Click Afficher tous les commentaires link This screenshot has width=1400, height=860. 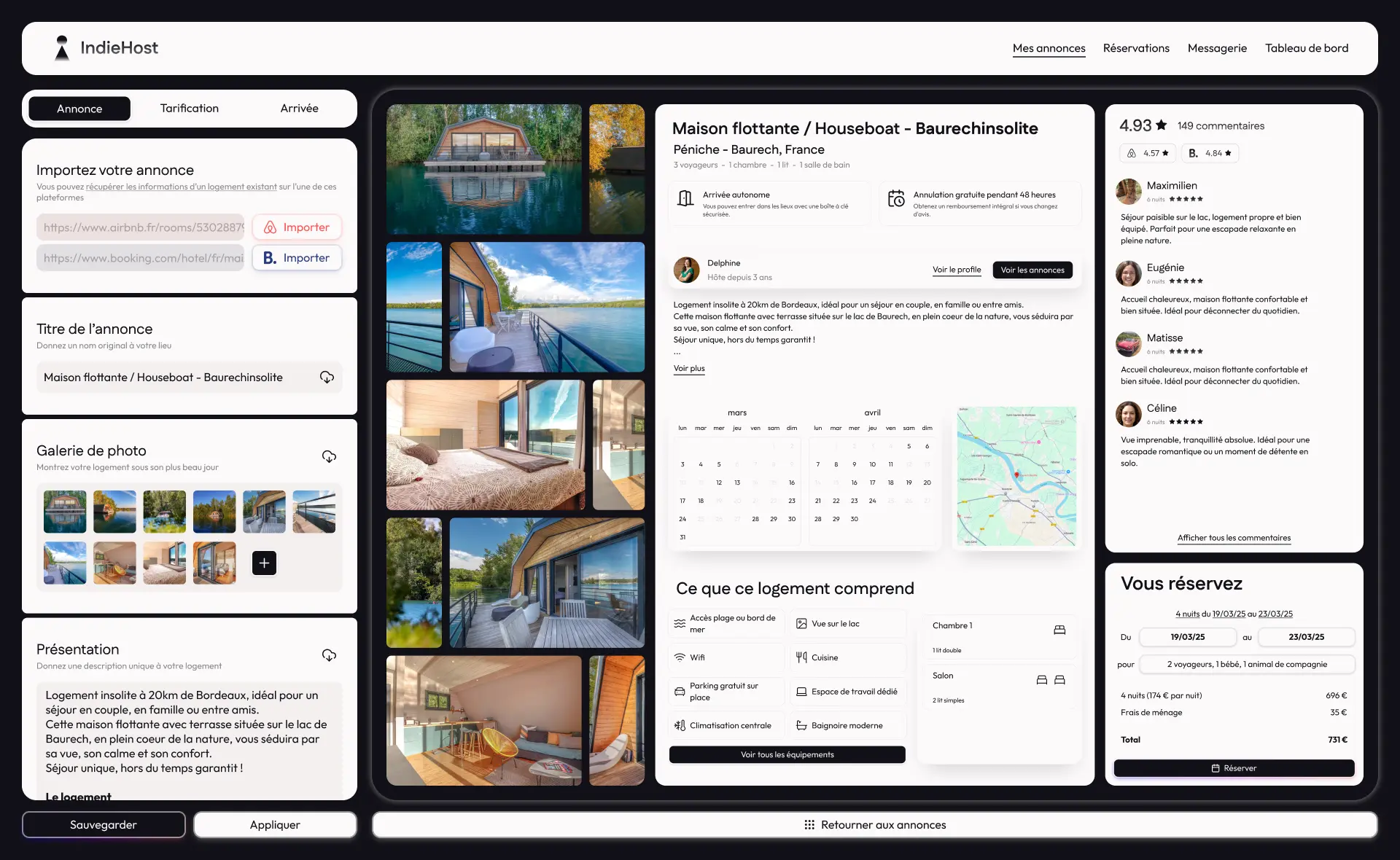[x=1234, y=538]
